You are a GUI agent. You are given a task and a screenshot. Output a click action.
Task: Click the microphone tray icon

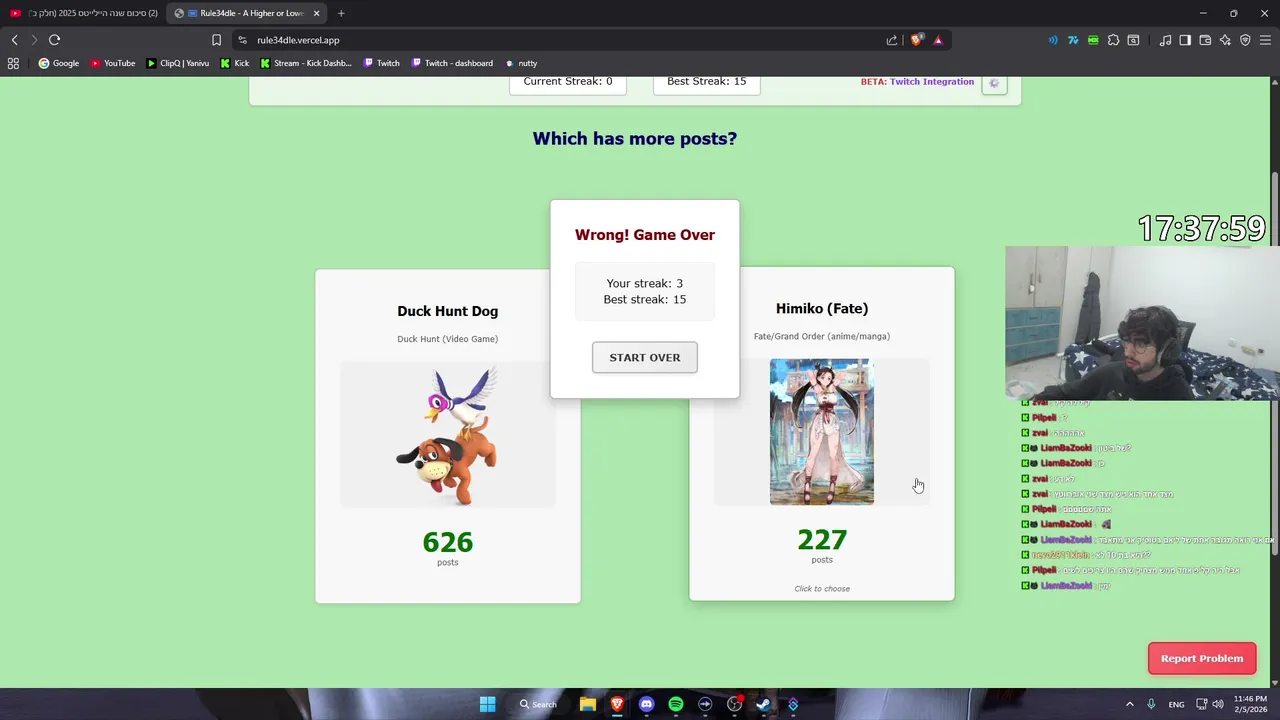(x=1152, y=704)
